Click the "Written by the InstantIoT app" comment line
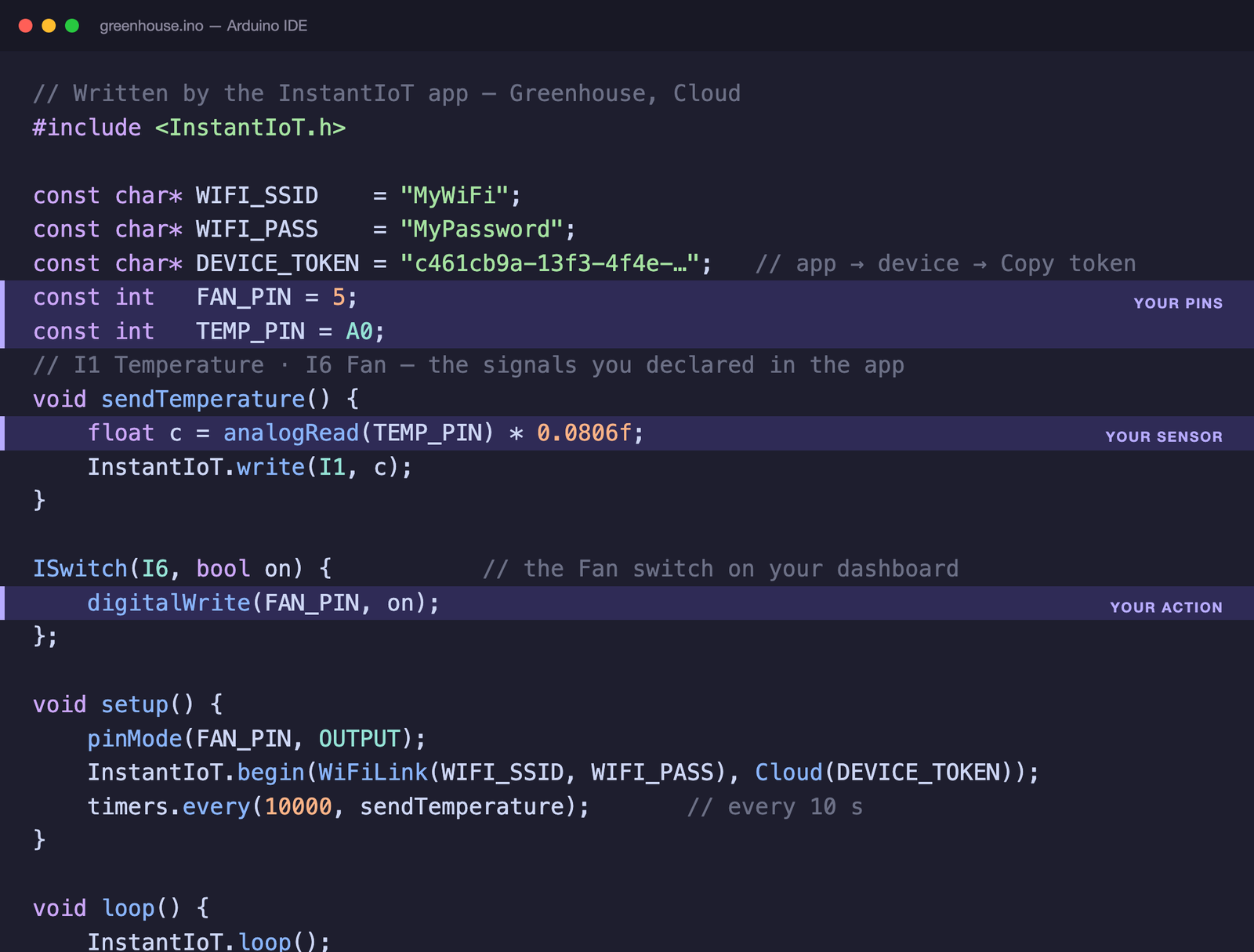 387,93
